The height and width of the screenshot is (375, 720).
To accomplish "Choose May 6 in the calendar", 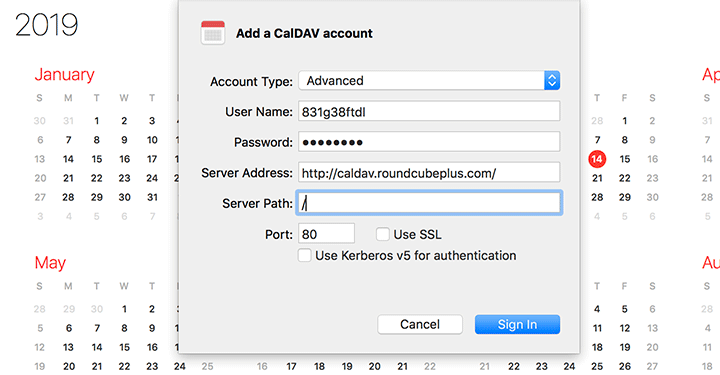I will (68, 328).
